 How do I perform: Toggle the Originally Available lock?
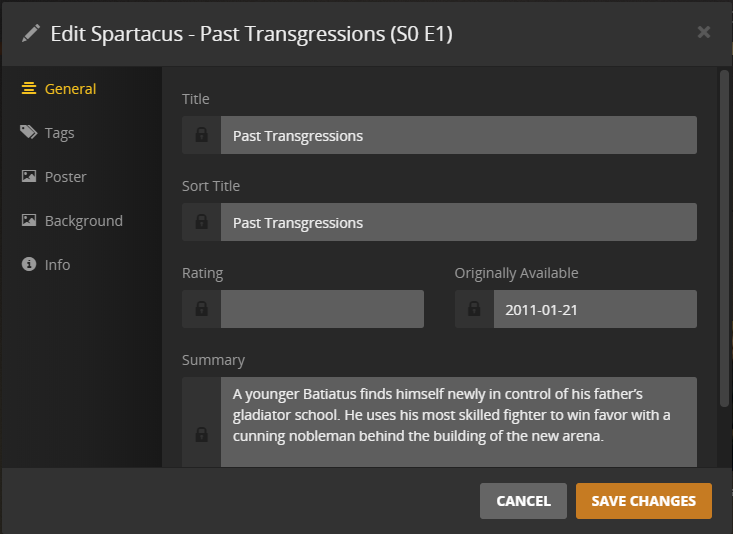coord(474,309)
